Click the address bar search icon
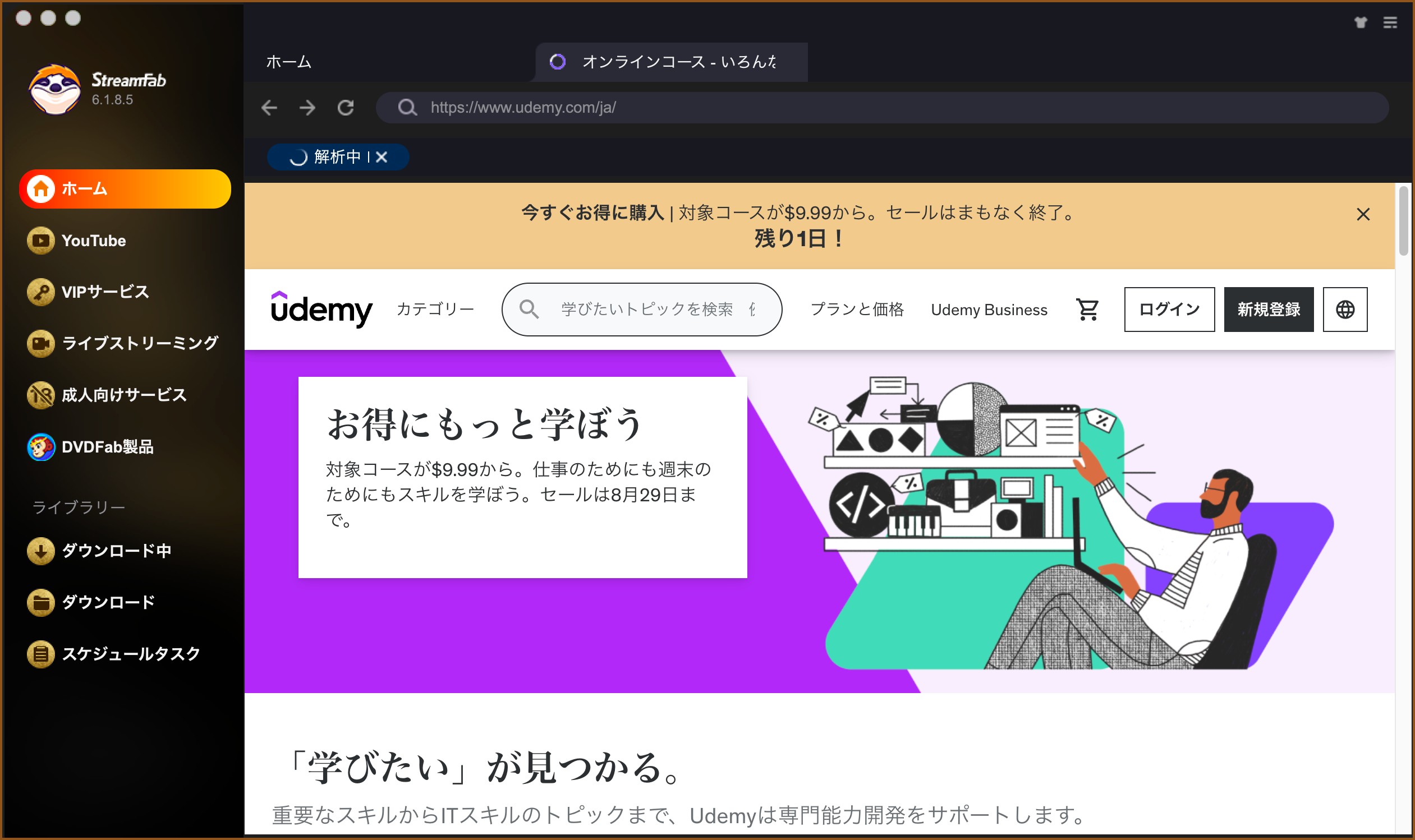1415x840 pixels. 407,108
